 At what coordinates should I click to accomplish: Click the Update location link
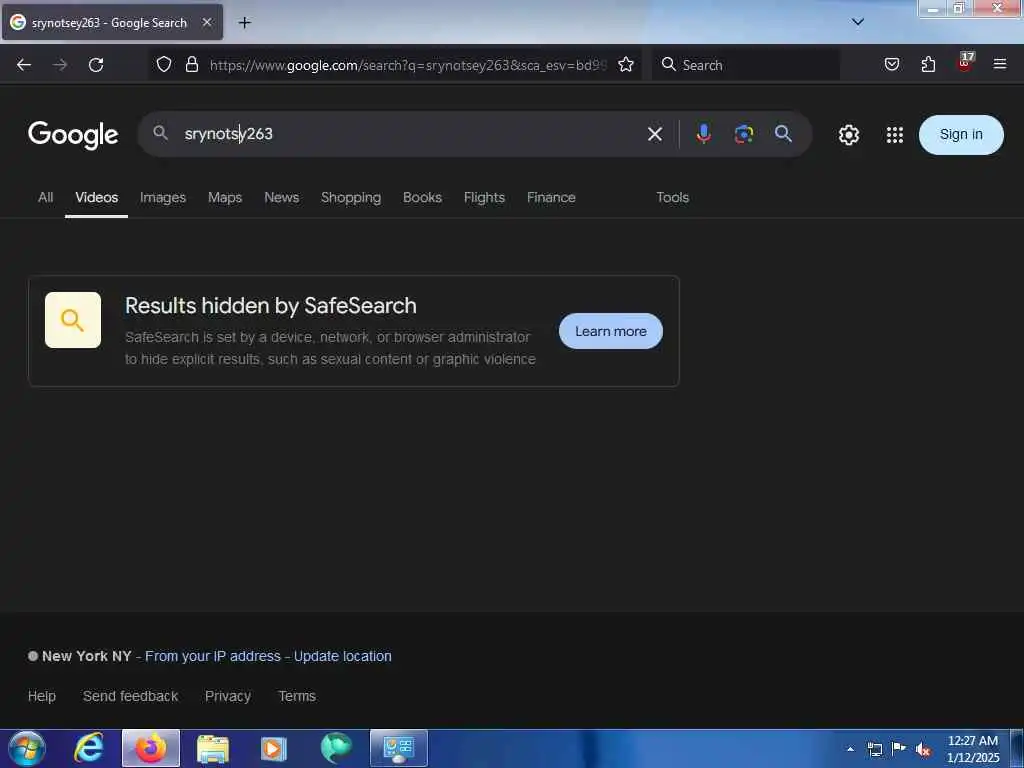click(x=342, y=656)
